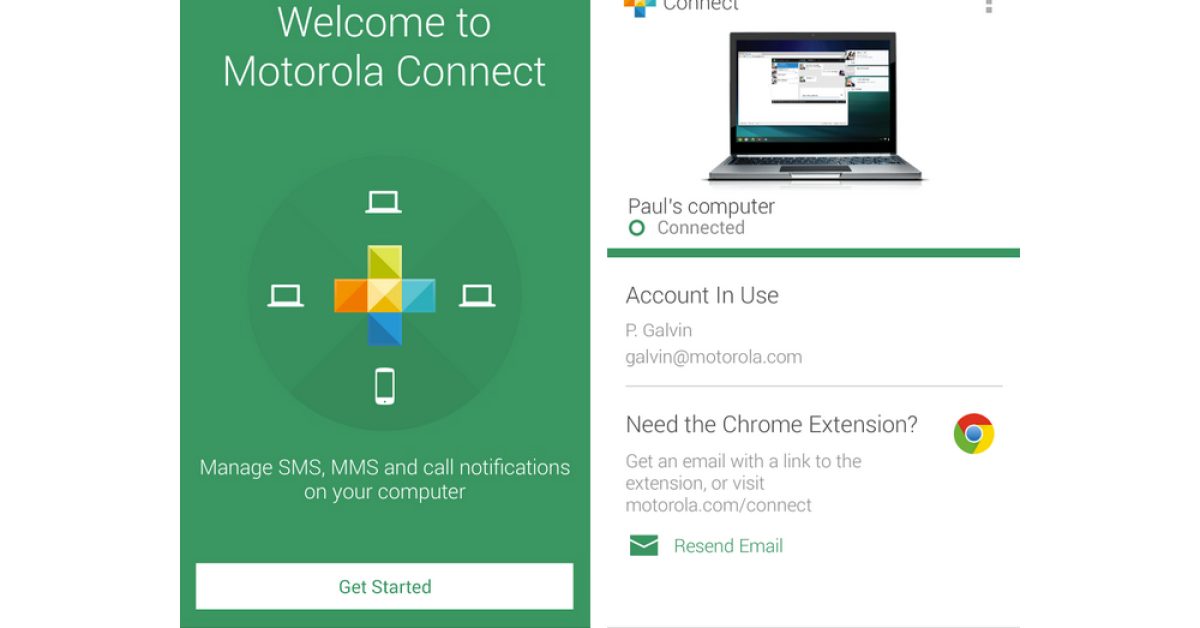The image size is (1200, 628).
Task: Tap the Account In Use heading
Action: (x=702, y=295)
